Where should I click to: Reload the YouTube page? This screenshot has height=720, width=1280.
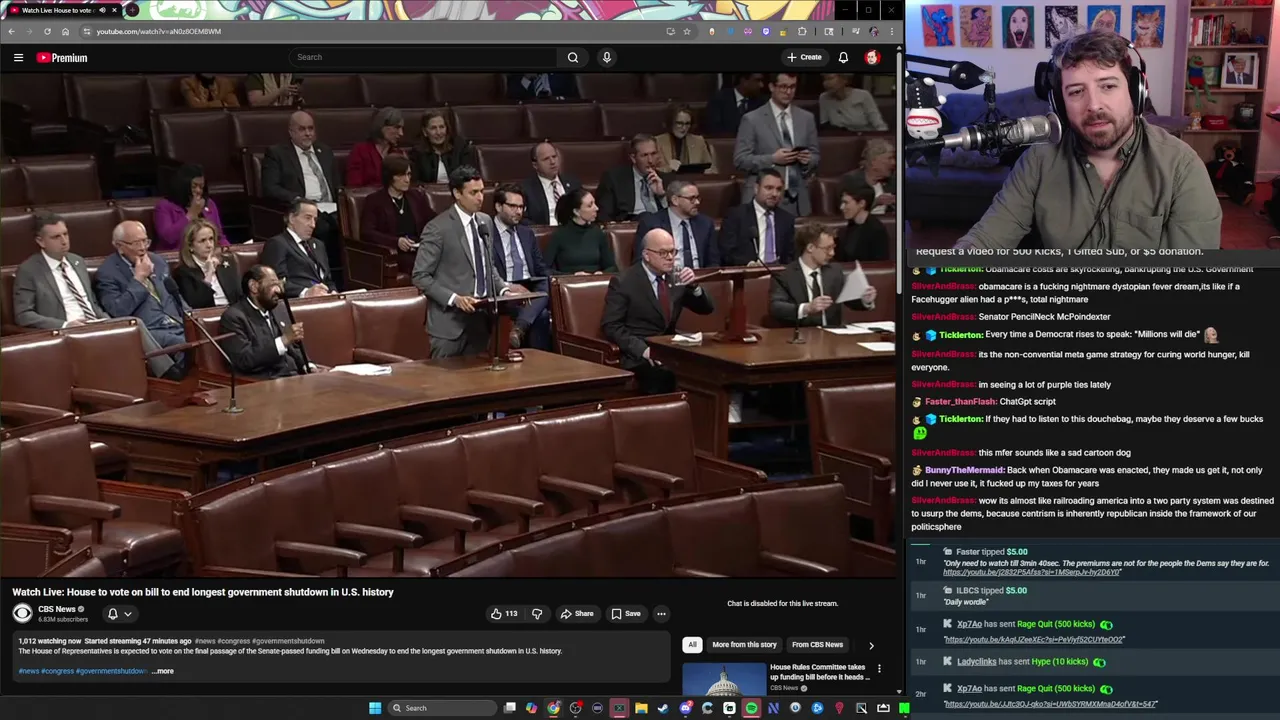coord(47,31)
